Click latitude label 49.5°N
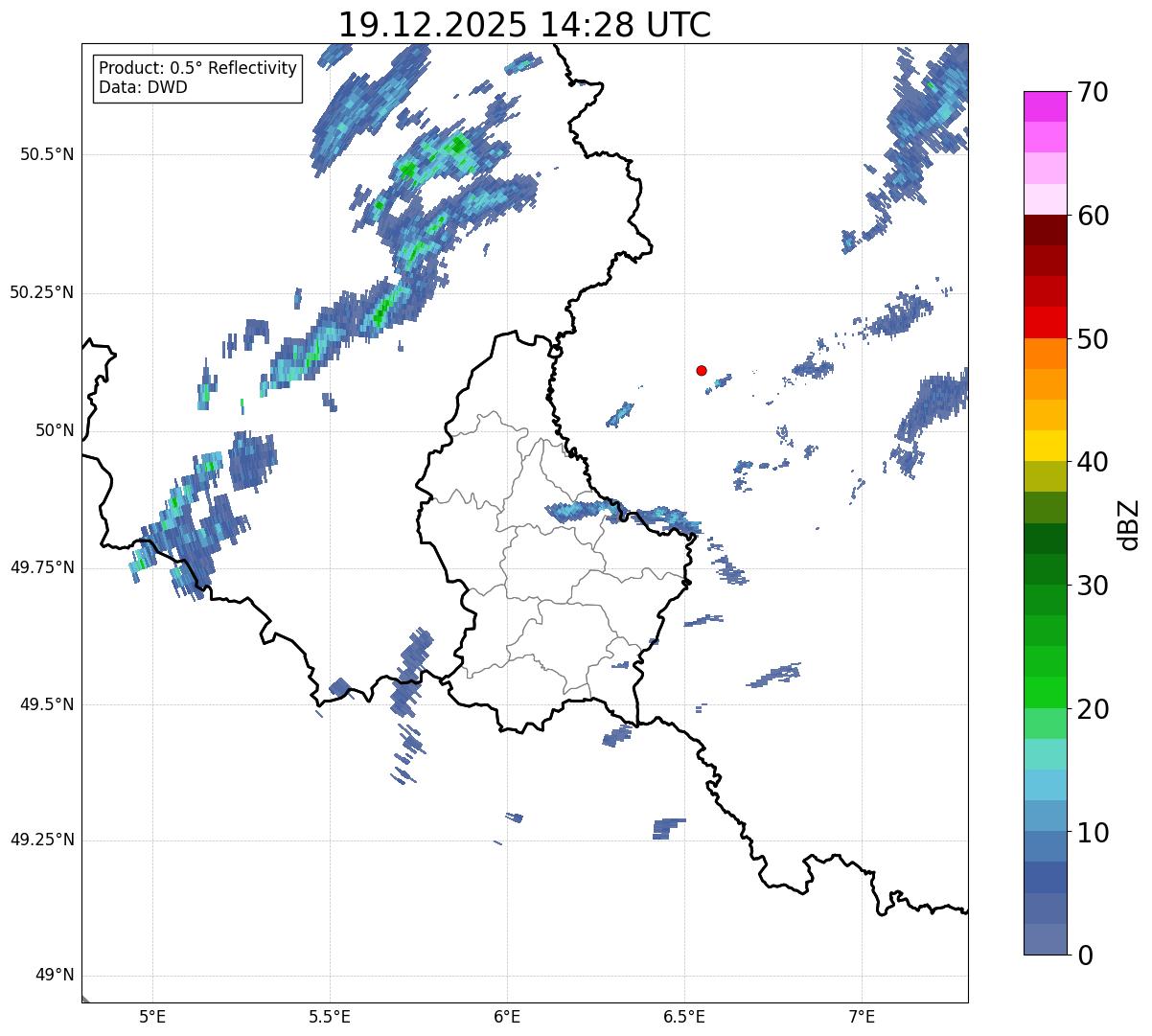Viewport: 1152px width, 1036px height. click(x=47, y=704)
